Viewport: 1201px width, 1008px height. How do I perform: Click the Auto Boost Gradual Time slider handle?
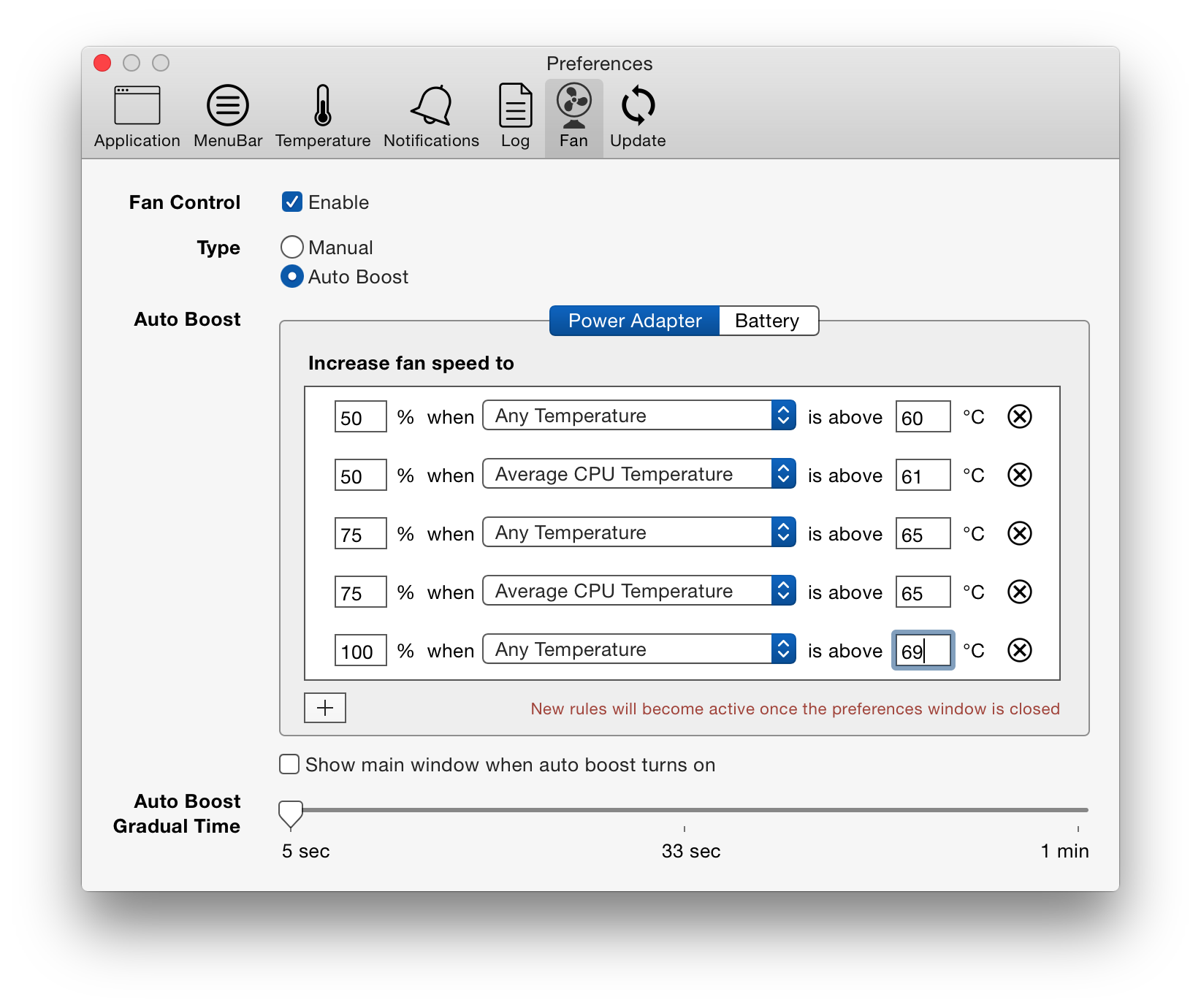pyautogui.click(x=291, y=814)
